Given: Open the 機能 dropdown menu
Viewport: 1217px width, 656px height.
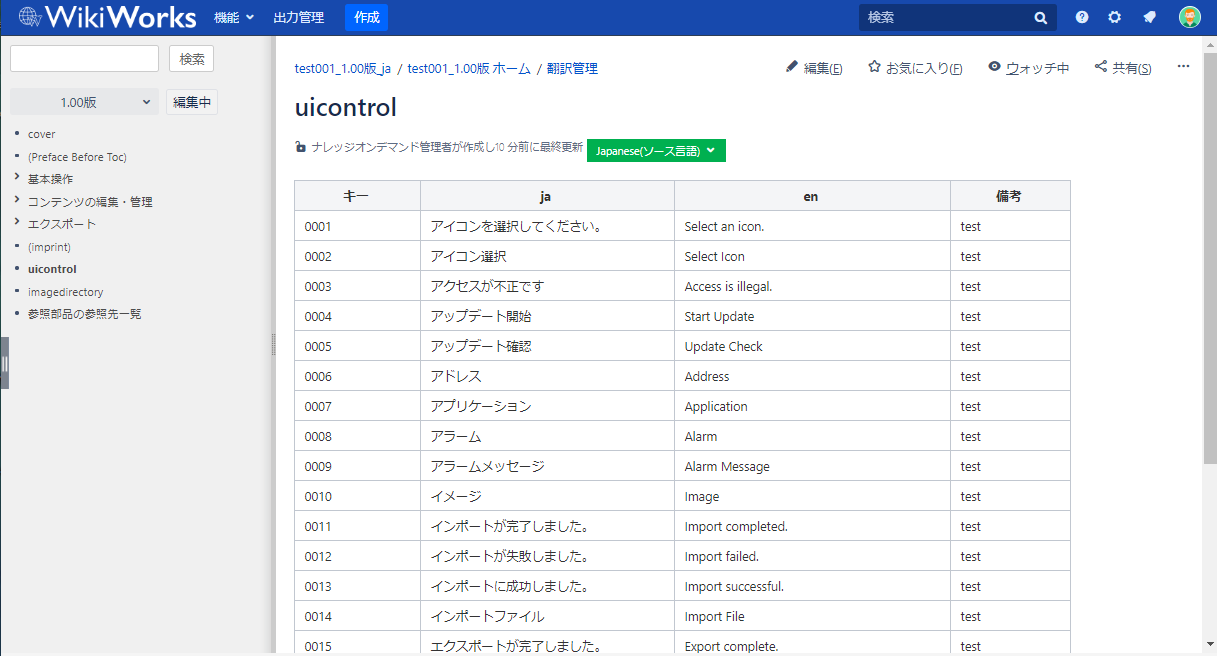Looking at the screenshot, I should click(x=234, y=17).
